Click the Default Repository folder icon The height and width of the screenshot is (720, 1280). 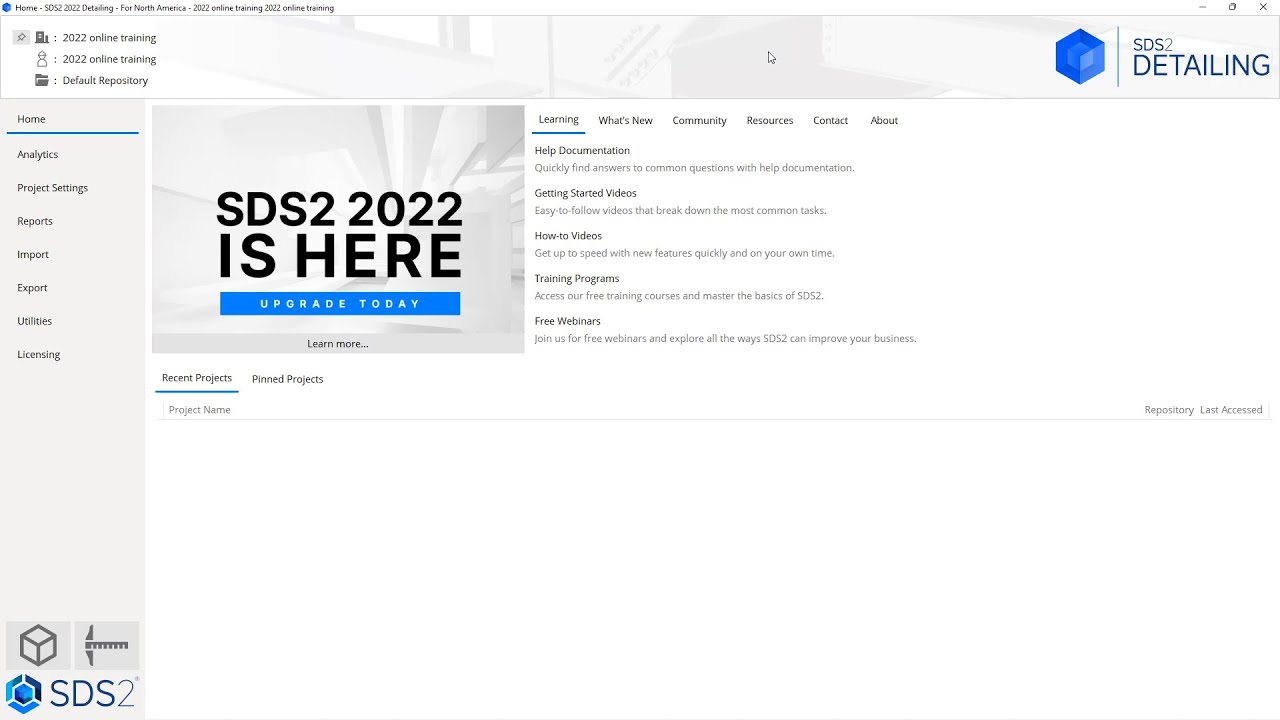coord(42,80)
